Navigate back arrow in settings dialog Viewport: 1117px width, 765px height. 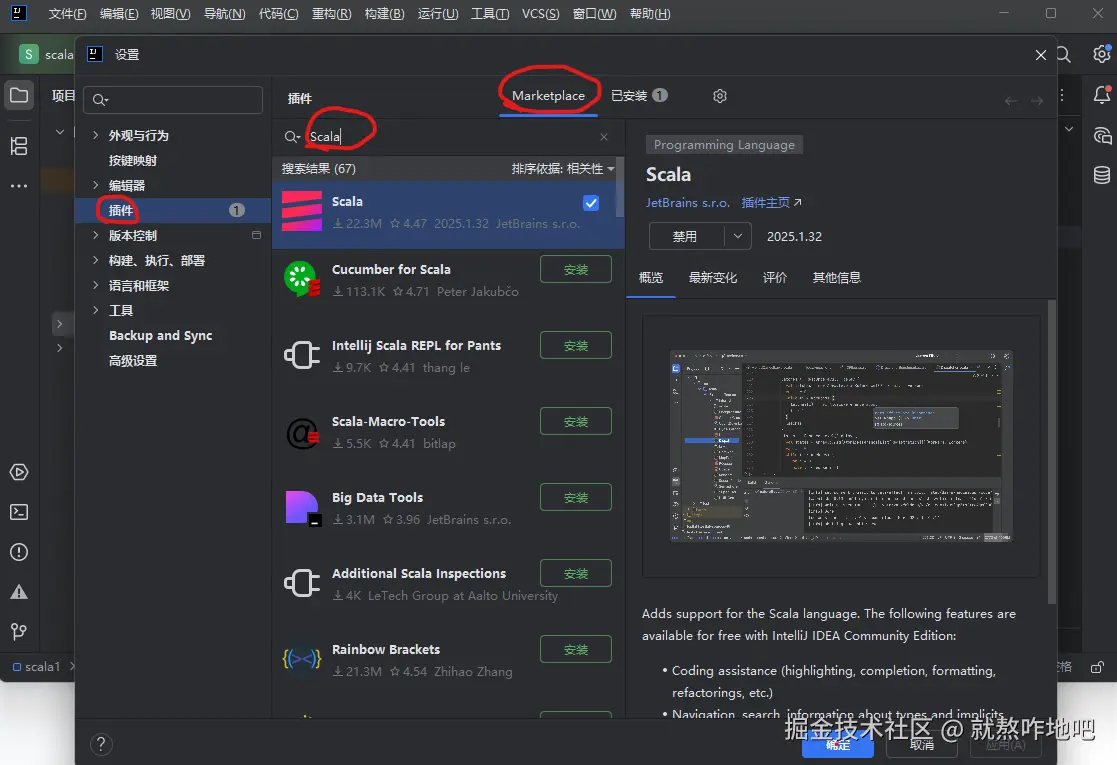pyautogui.click(x=1011, y=101)
